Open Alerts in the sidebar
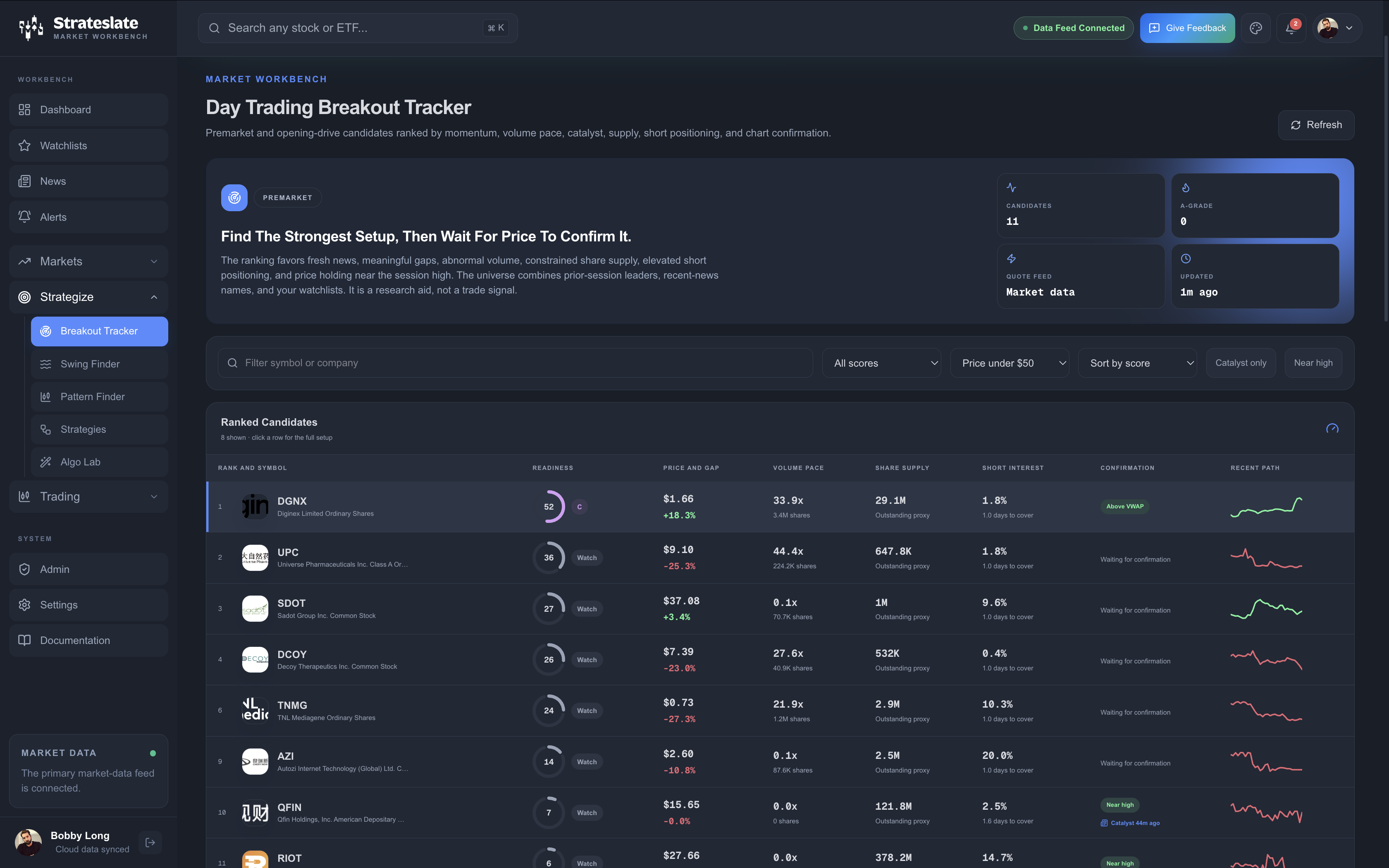The image size is (1389, 868). (x=88, y=217)
